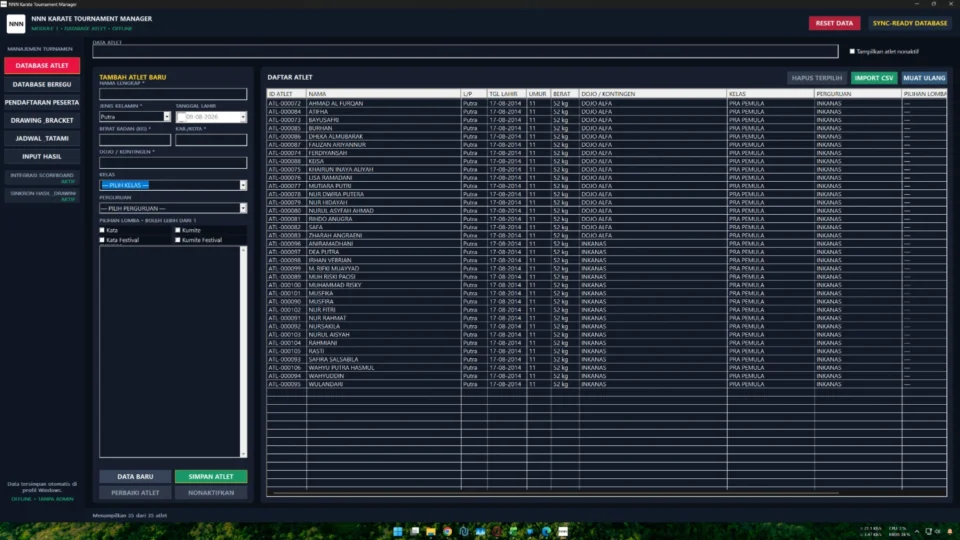
Task: Sort by the Nama column header
Action: [383, 94]
